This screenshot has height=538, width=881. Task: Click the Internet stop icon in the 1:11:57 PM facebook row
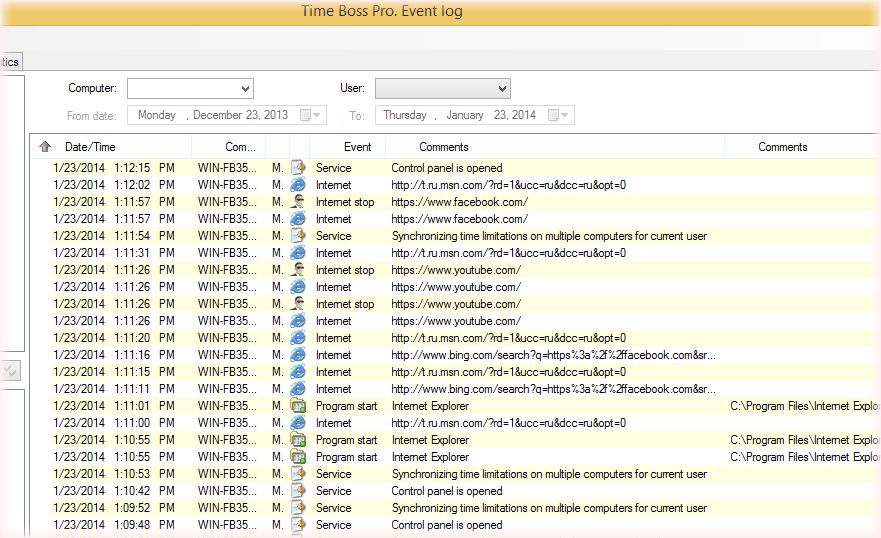[x=298, y=202]
